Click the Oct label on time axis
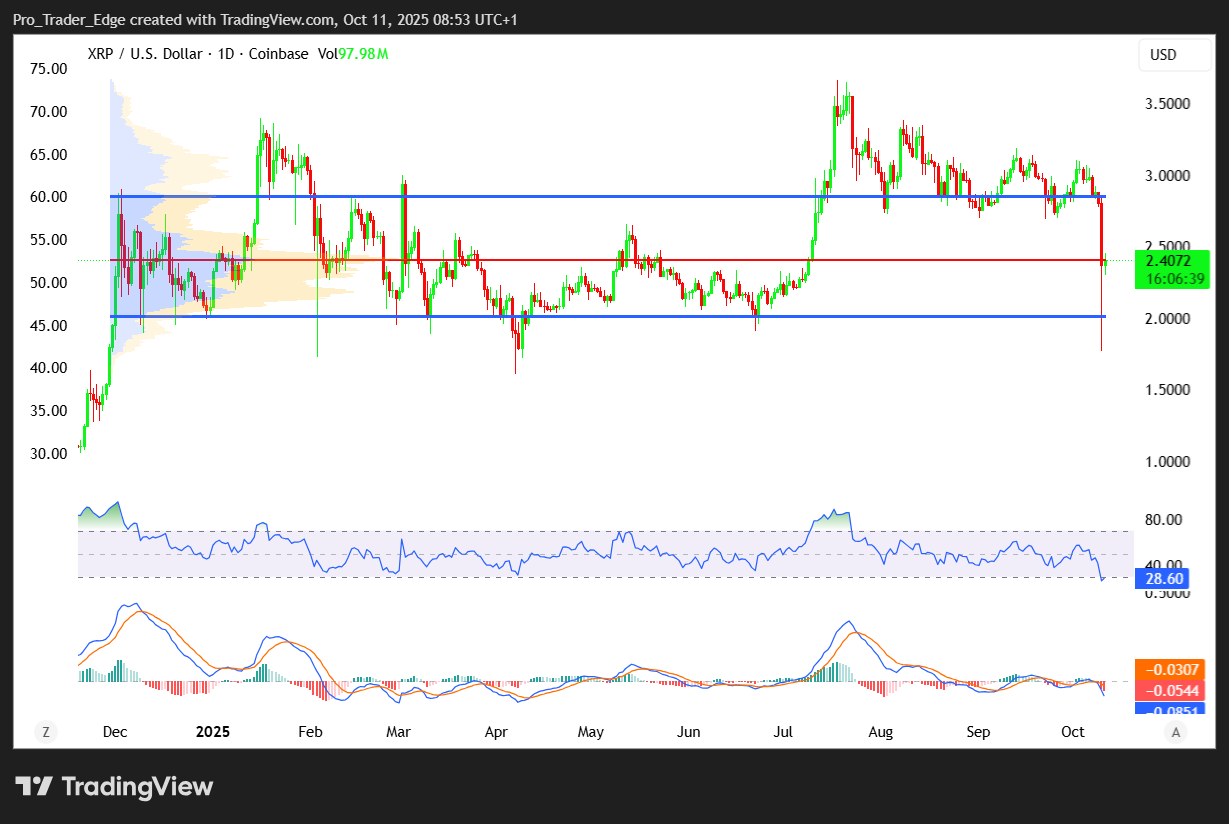Screen dimensions: 1229x824 [1072, 732]
